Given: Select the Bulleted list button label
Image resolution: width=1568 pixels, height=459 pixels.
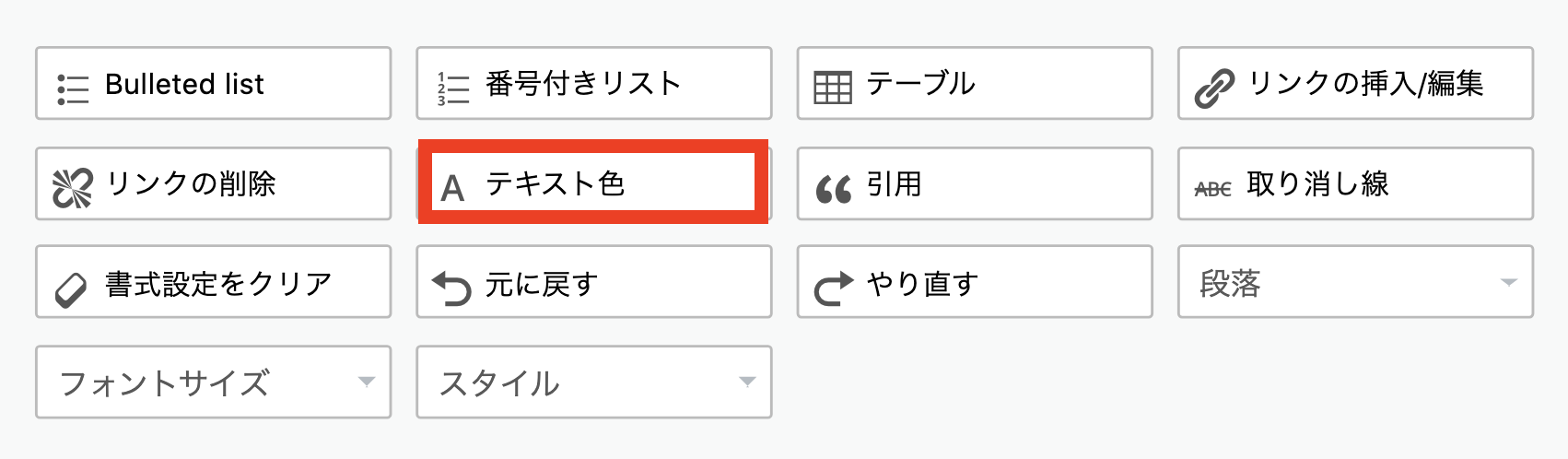Looking at the screenshot, I should 184,84.
